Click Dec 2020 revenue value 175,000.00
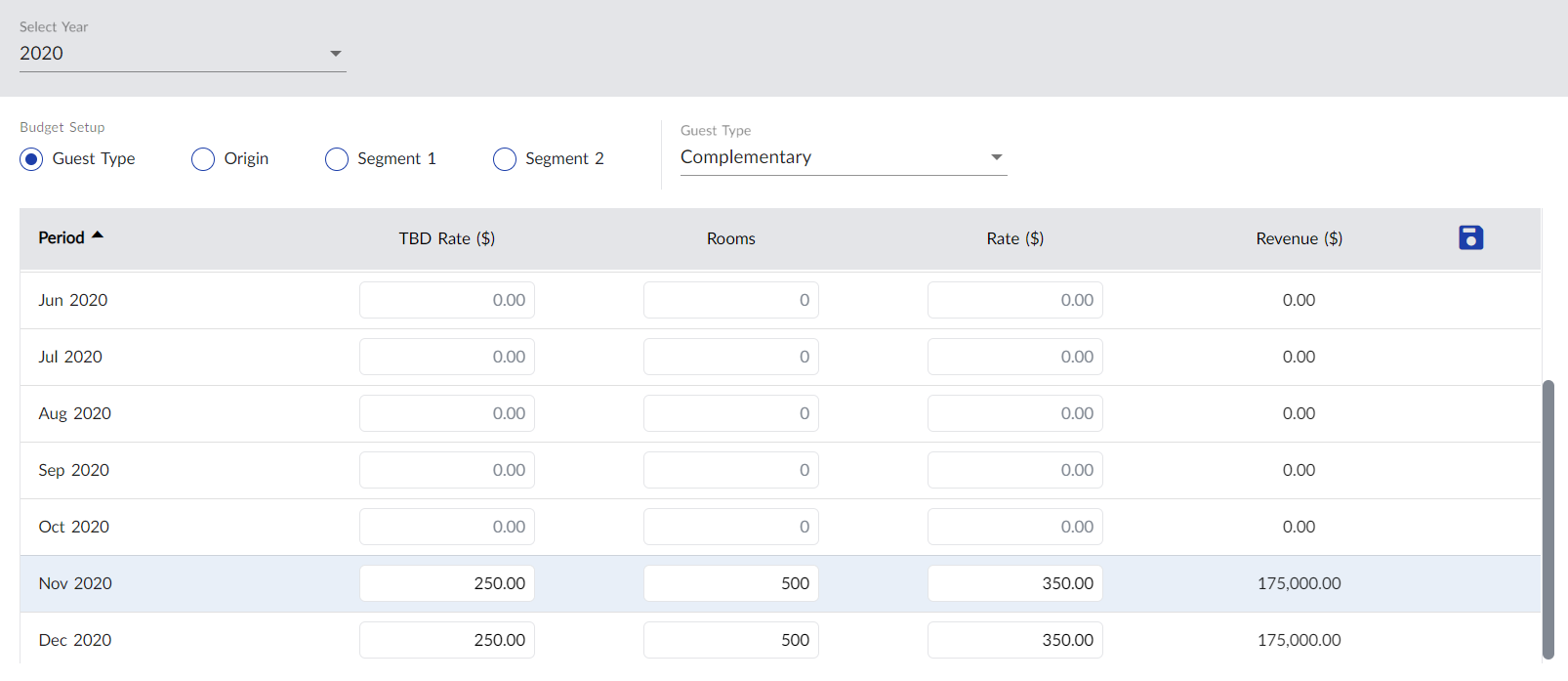 click(1300, 640)
